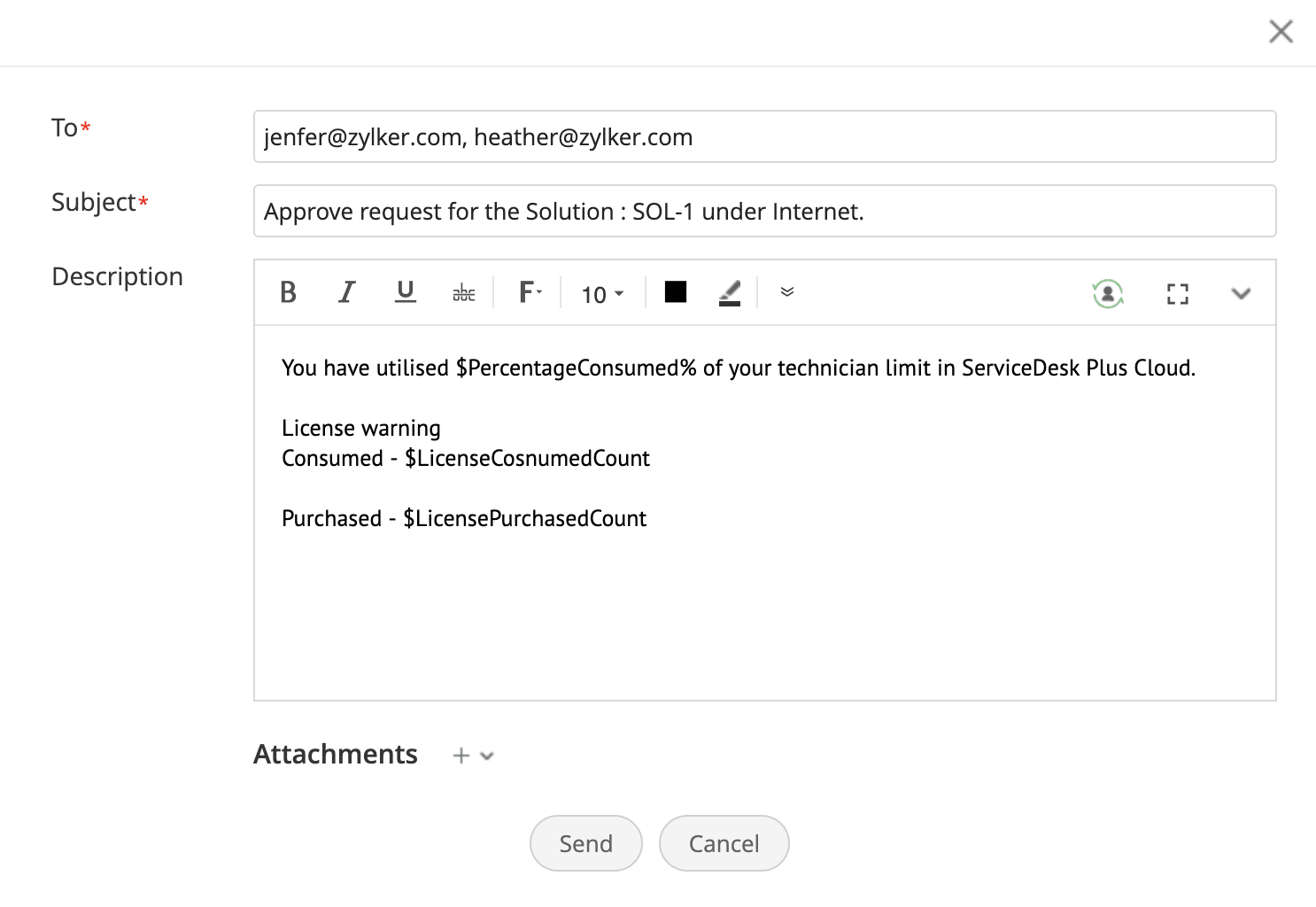Cancel the email draft
1316x907 pixels.
click(x=724, y=843)
